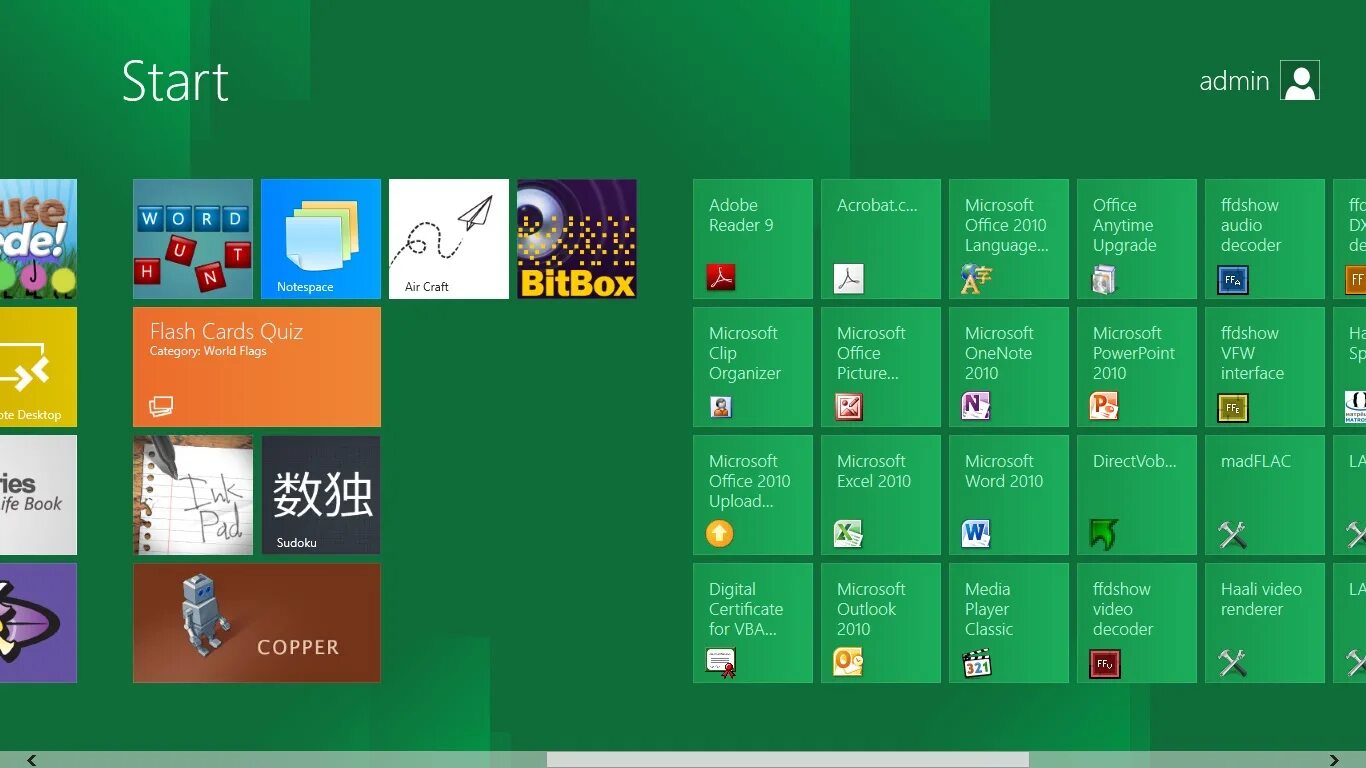Open the Life Book tile
Screen dimensions: 1366x768
coord(38,495)
